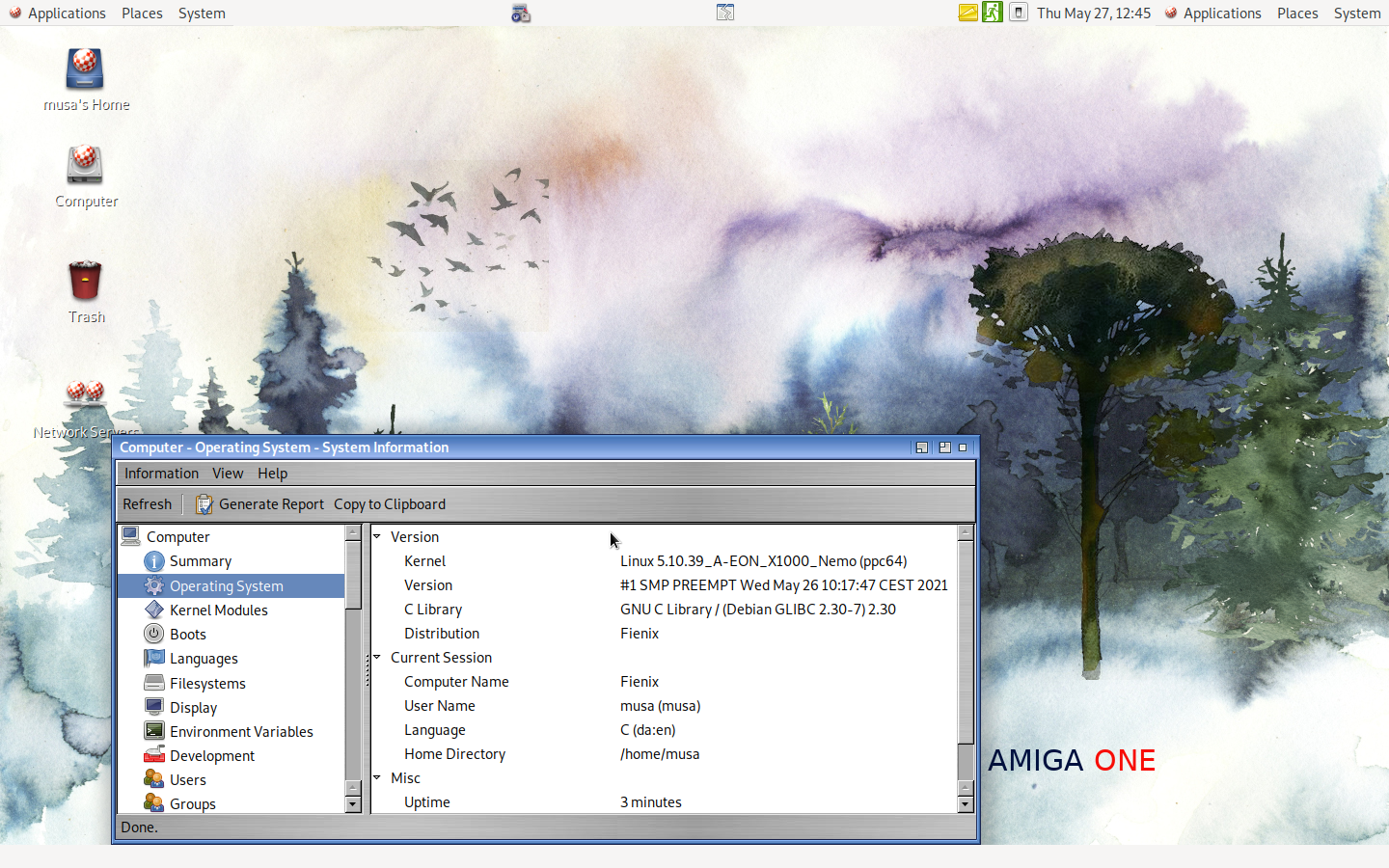Open the Development toolbox entry
1389x868 pixels.
154,755
